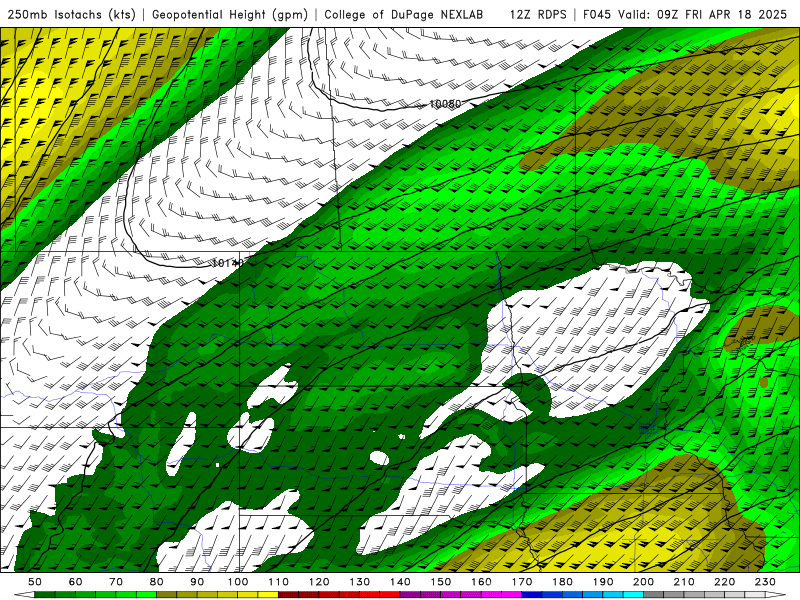800x600 pixels.
Task: Click the 150 value on the color scale
Action: coord(441,582)
